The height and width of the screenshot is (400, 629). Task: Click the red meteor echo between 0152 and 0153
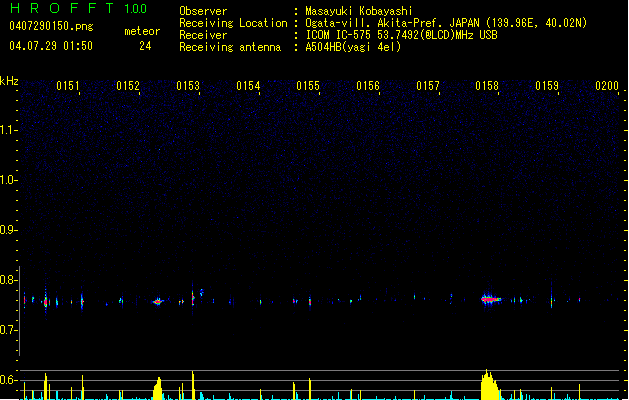158,301
